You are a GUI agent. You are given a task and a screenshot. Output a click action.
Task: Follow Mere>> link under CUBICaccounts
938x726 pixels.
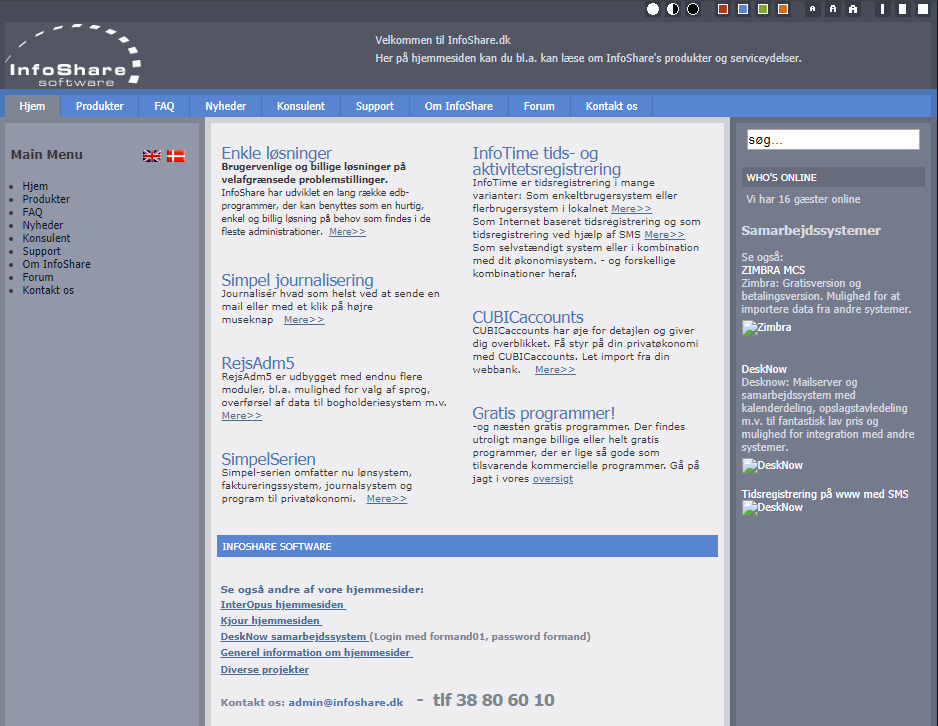[555, 370]
